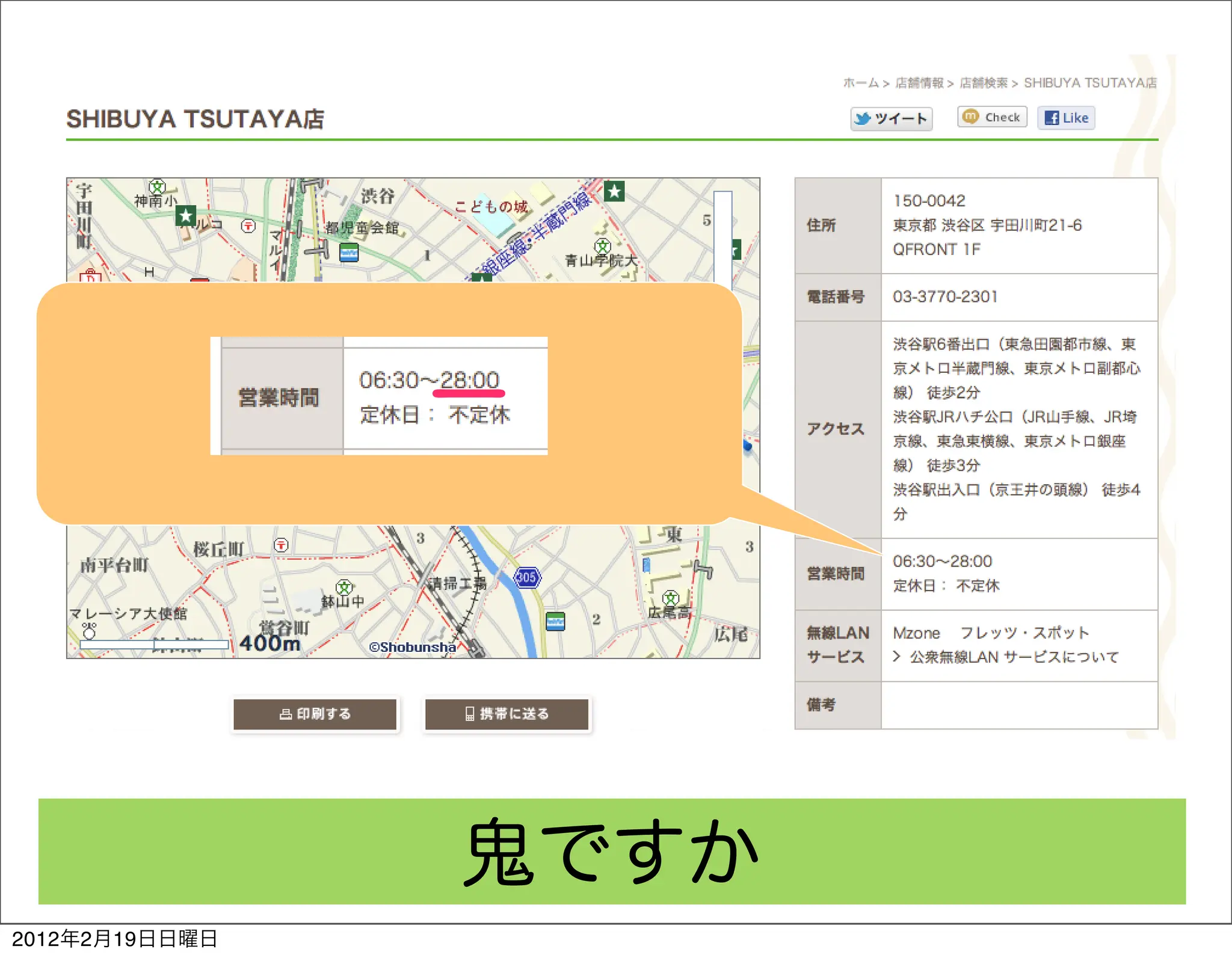The image size is (1232, 958).
Task: Click the Facebook f logo icon
Action: pos(1052,118)
